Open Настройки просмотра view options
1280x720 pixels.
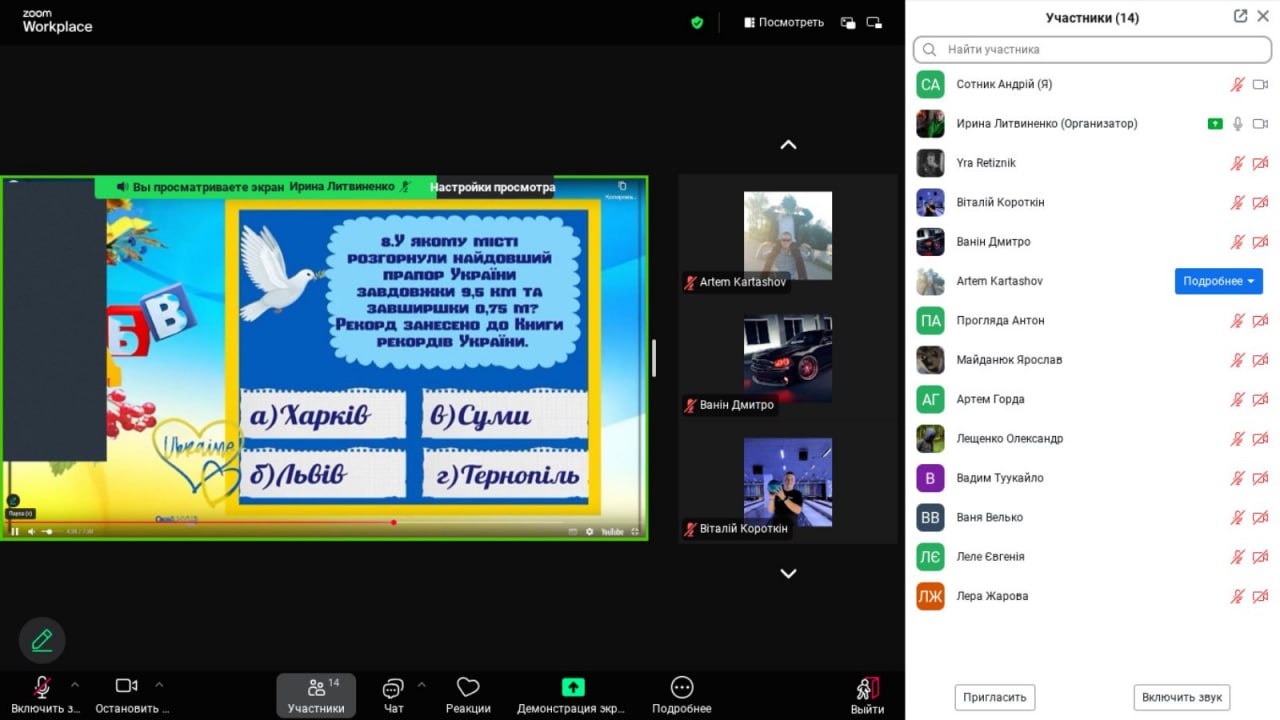492,187
